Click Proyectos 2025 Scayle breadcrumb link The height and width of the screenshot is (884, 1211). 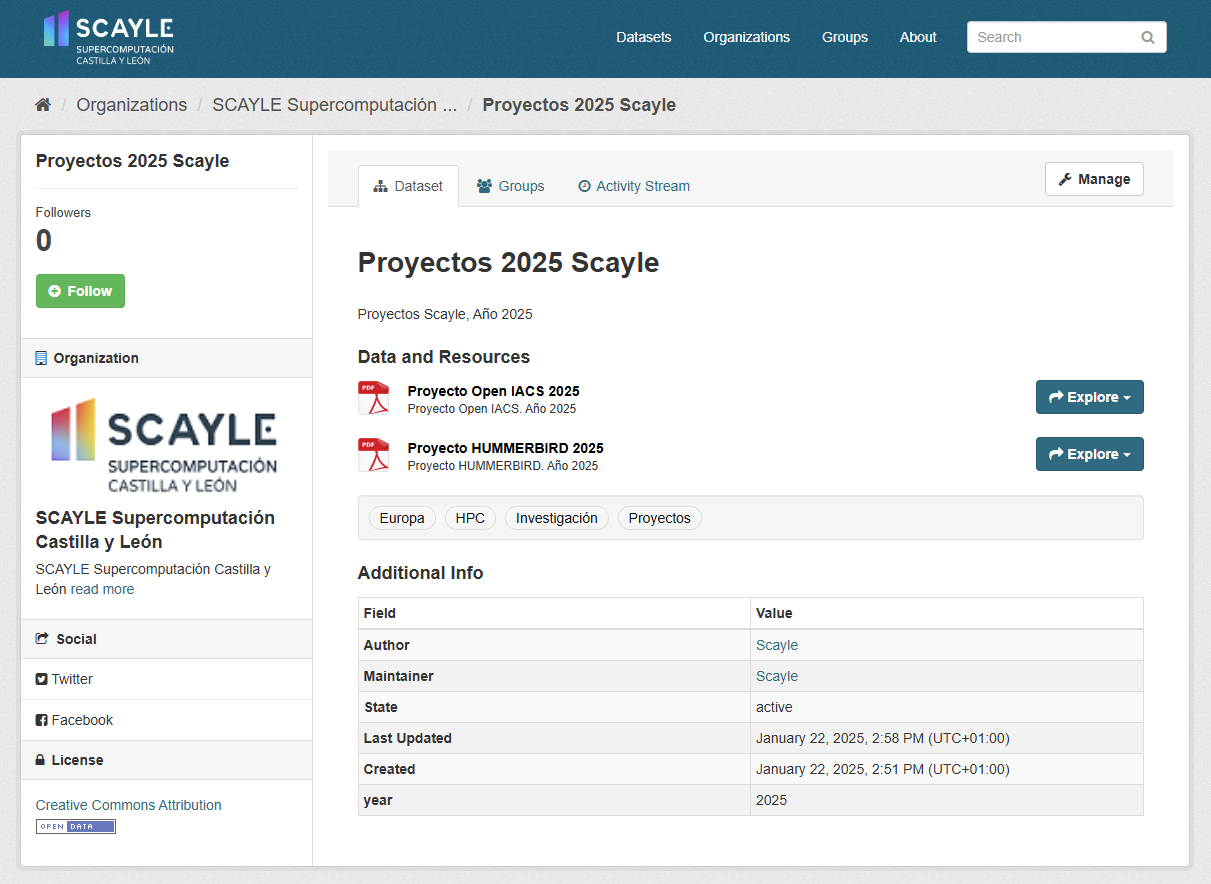[579, 105]
